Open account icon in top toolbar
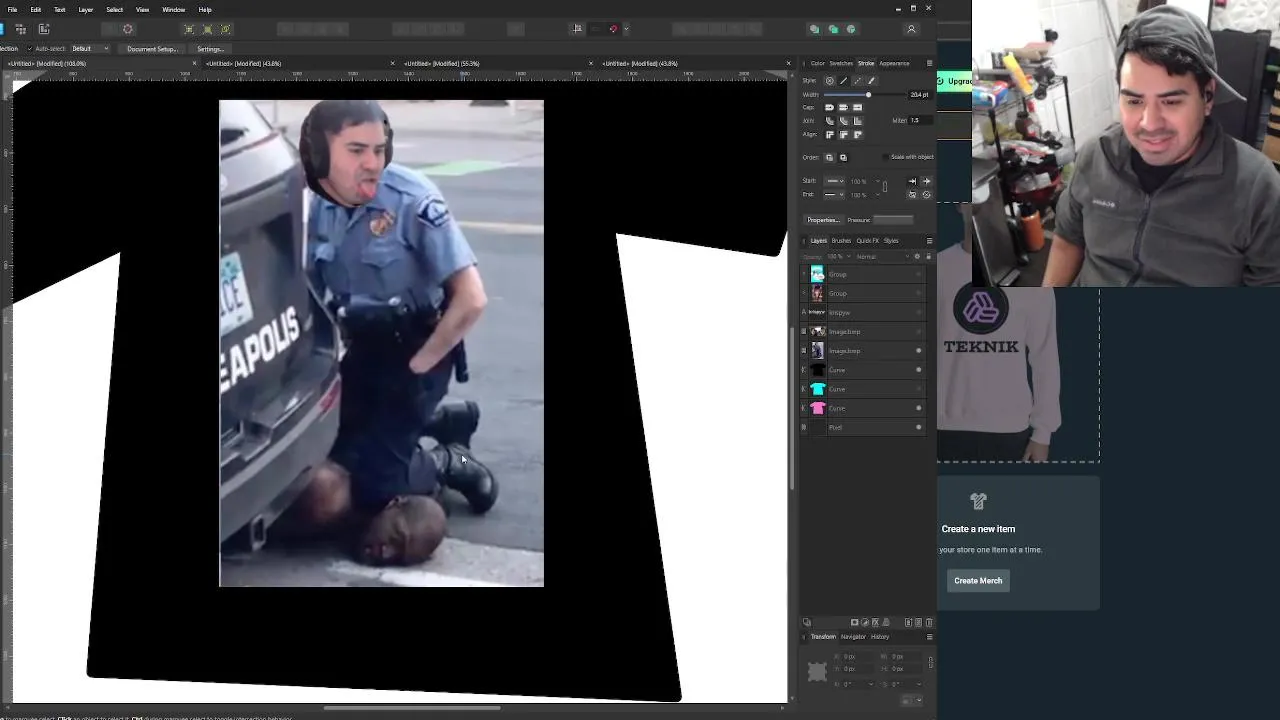This screenshot has height=720, width=1280. (911, 29)
